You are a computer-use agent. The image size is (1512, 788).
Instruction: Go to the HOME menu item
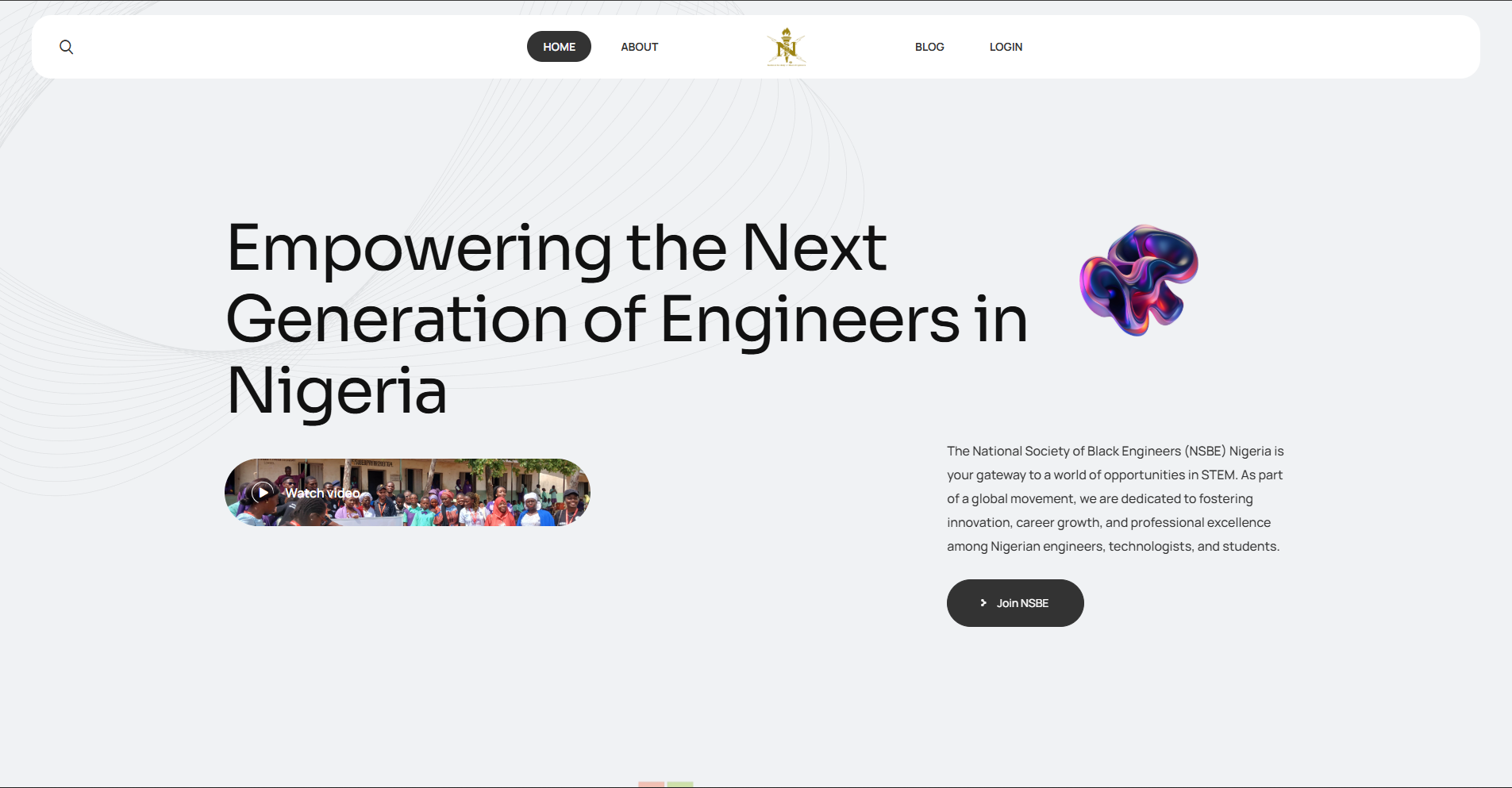tap(559, 47)
